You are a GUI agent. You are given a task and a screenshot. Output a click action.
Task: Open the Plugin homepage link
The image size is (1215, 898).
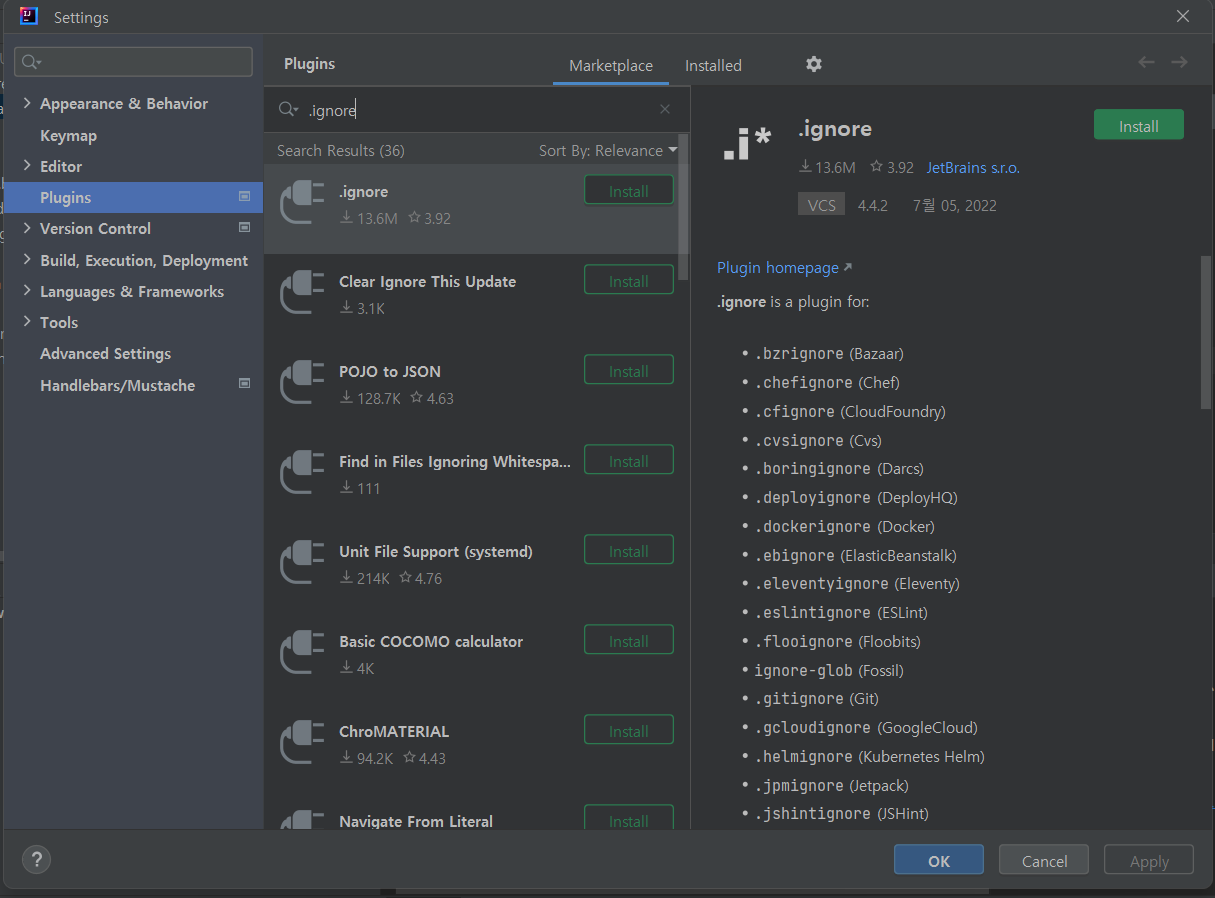click(784, 267)
